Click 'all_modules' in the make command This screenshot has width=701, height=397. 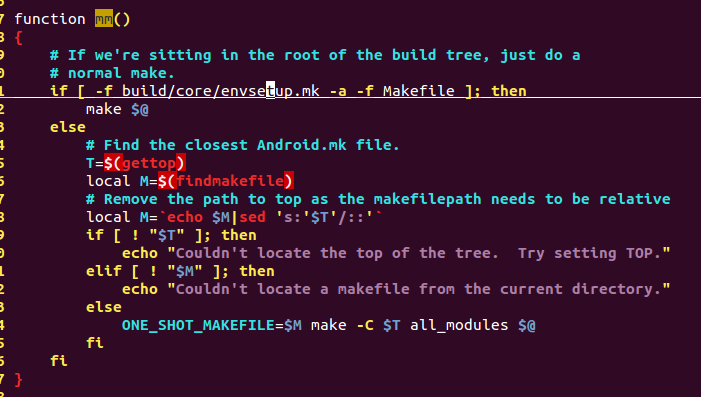click(459, 325)
